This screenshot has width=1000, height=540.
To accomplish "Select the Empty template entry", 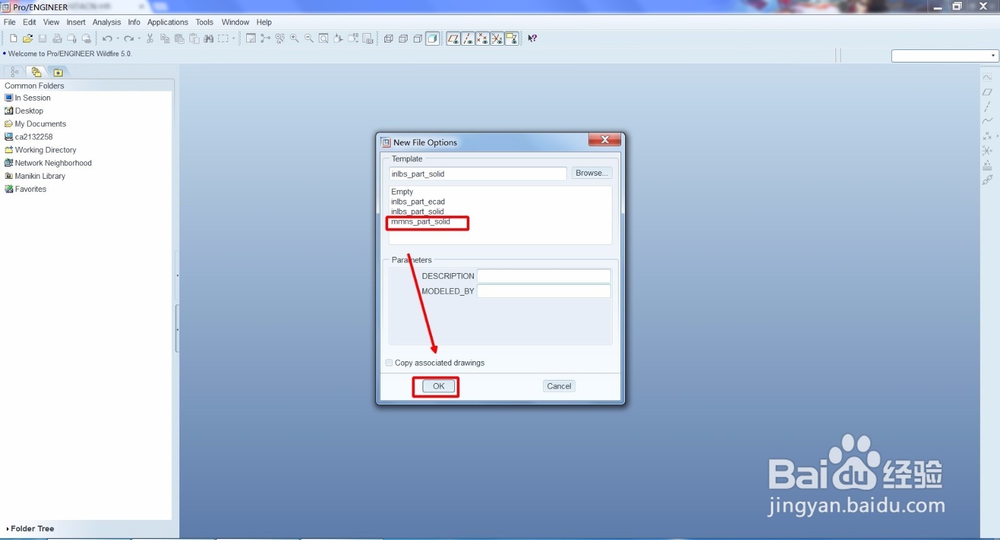I will point(402,191).
